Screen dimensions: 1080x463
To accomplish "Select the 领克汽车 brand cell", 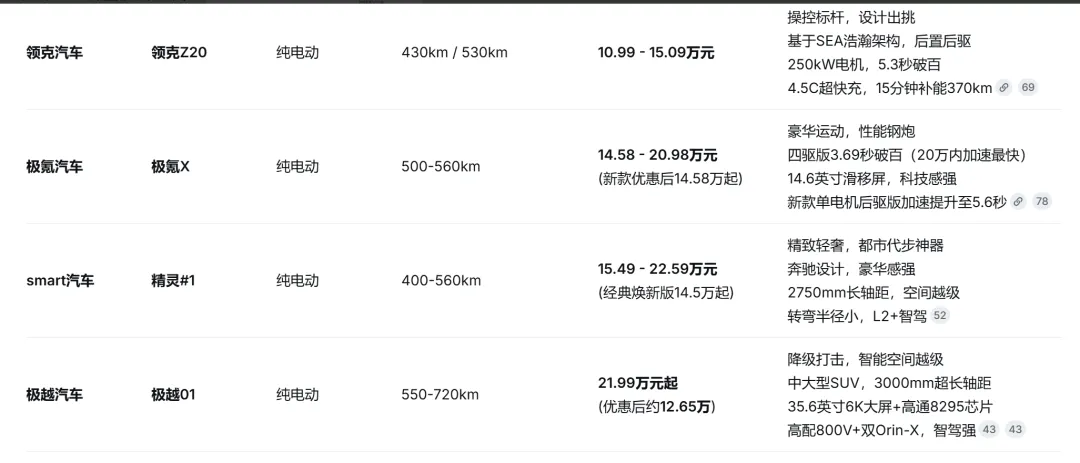I will (x=54, y=52).
